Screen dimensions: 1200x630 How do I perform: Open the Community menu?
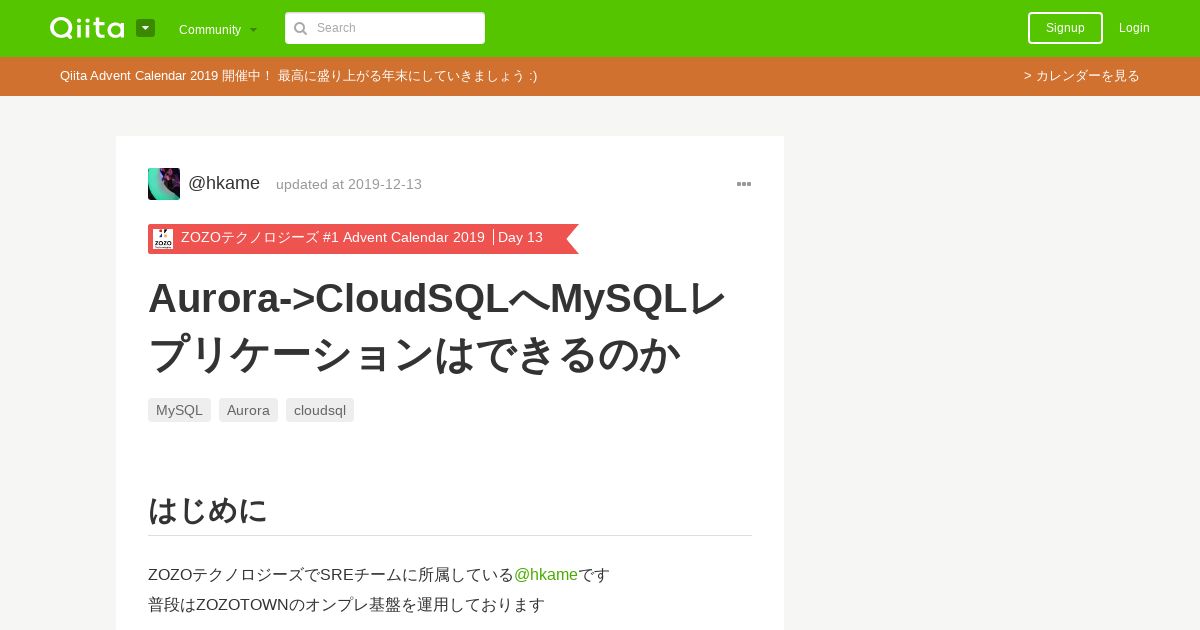218,29
